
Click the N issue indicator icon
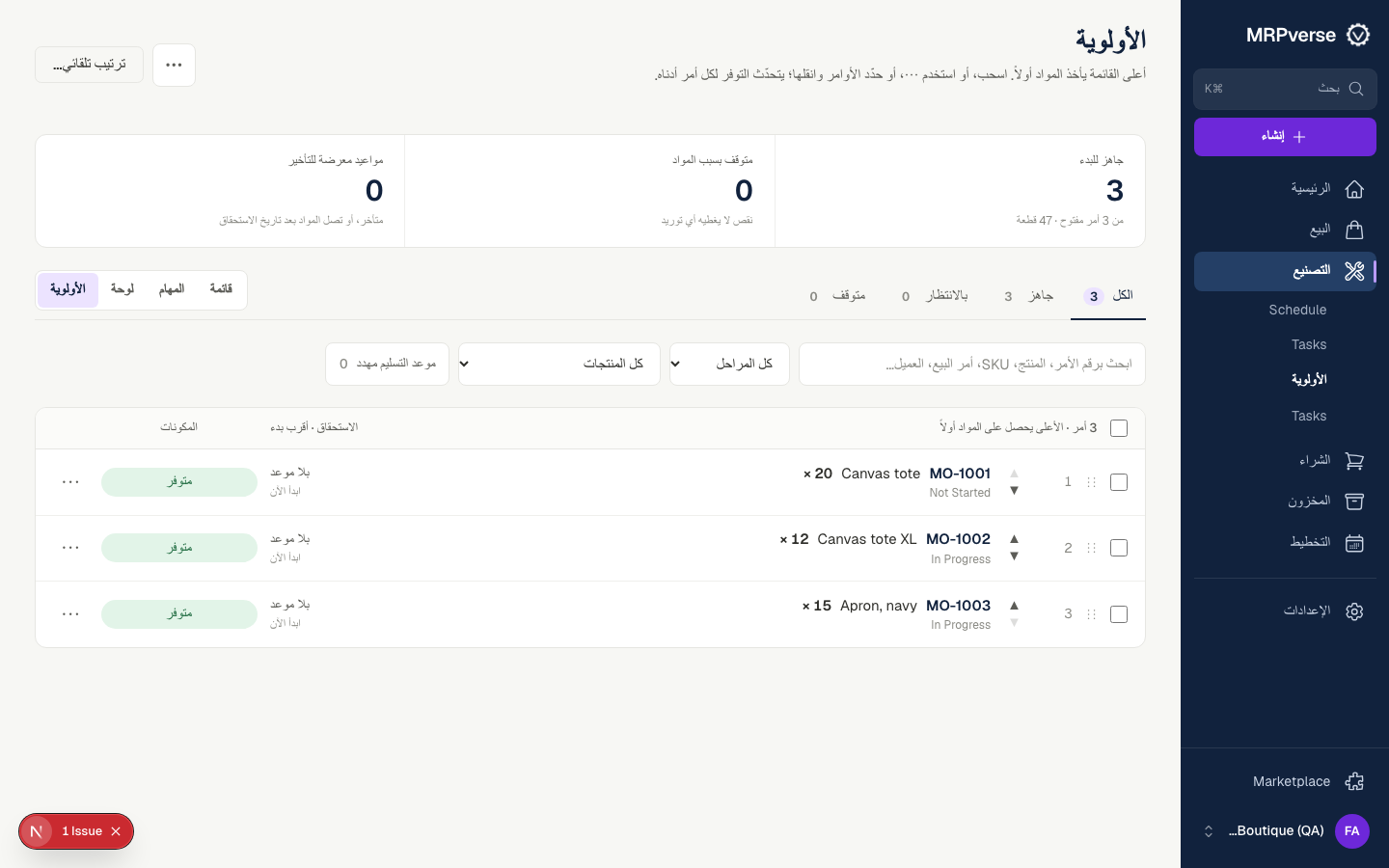(37, 831)
